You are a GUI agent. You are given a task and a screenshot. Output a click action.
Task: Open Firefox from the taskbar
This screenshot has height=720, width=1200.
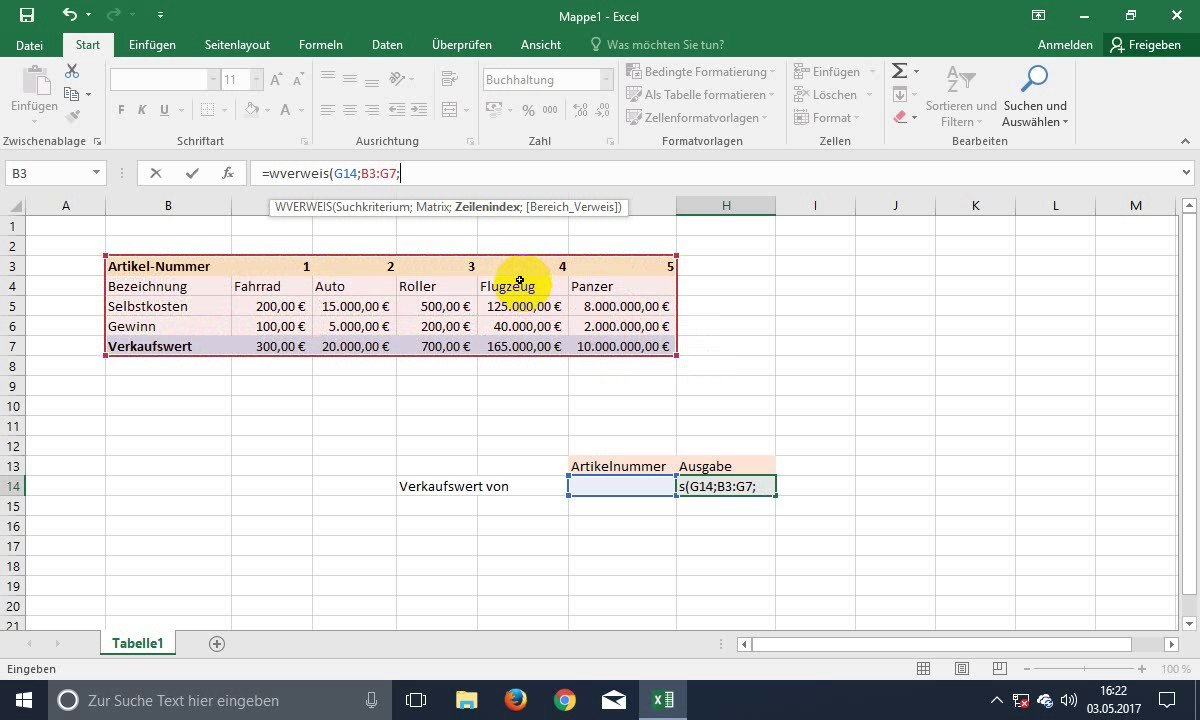click(x=515, y=700)
